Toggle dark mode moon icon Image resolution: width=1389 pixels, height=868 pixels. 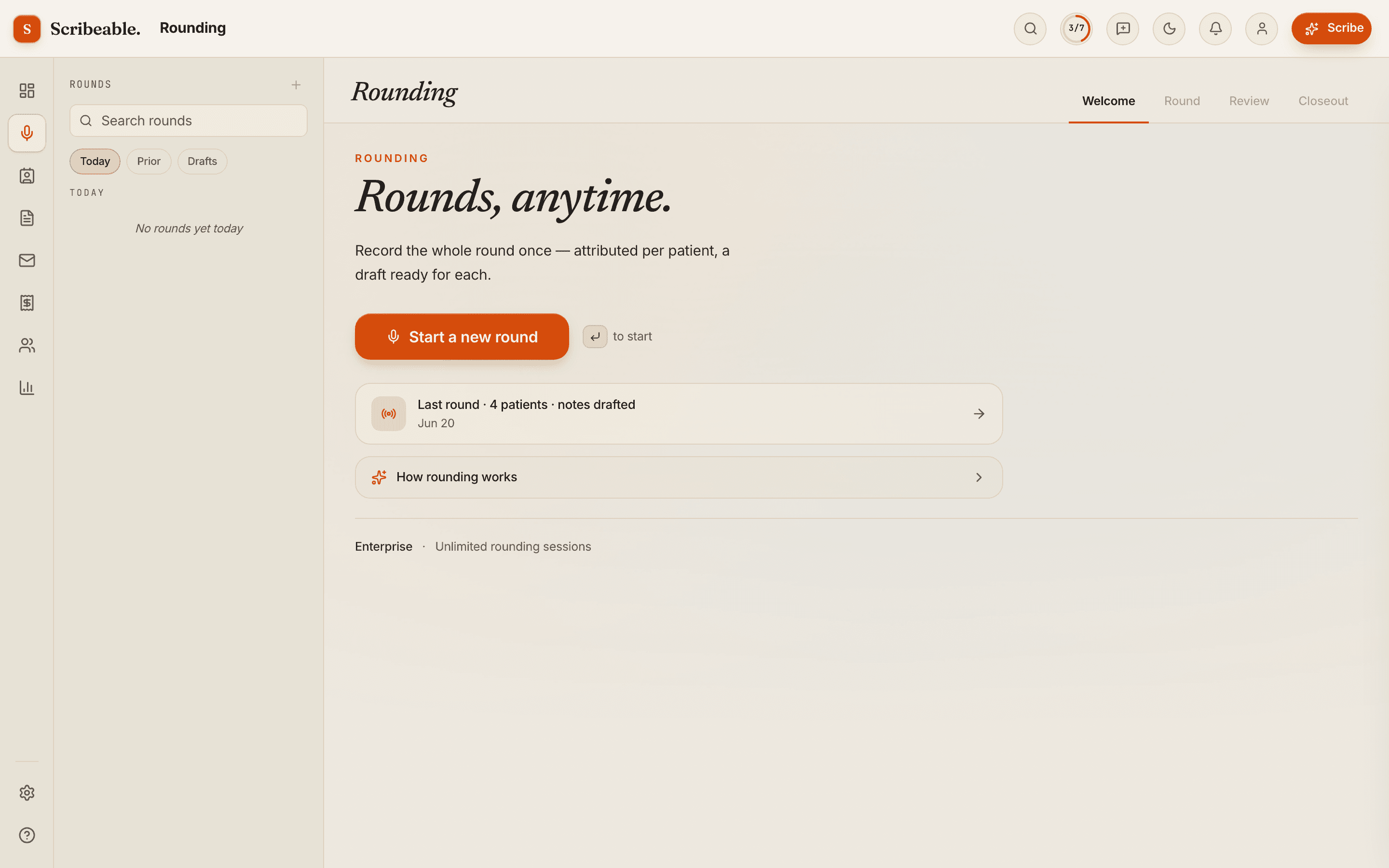[1169, 29]
